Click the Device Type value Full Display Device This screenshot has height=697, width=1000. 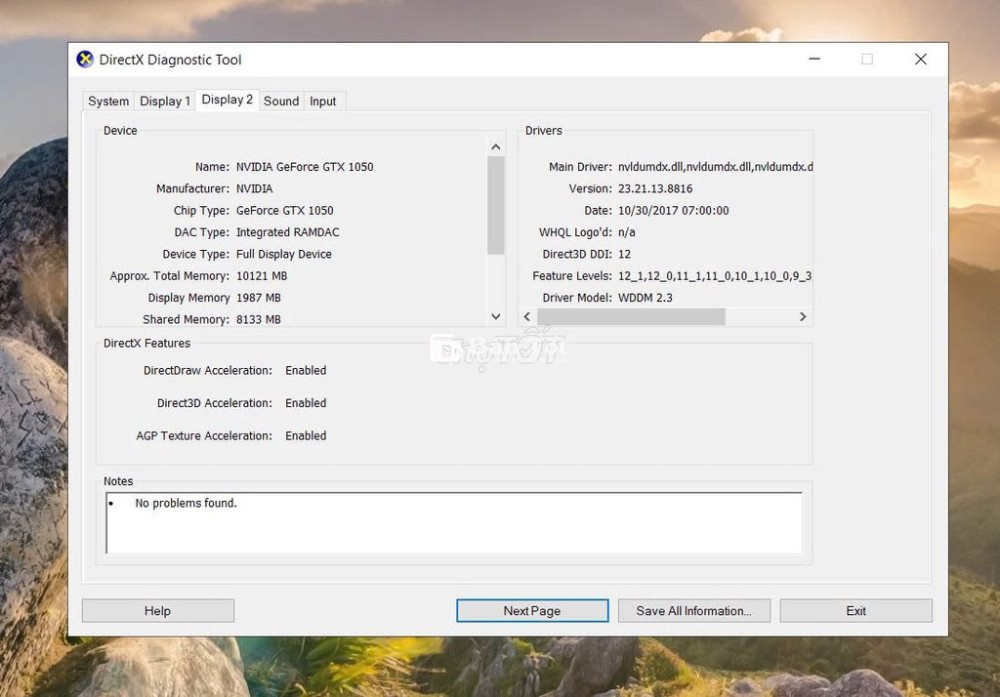(284, 254)
